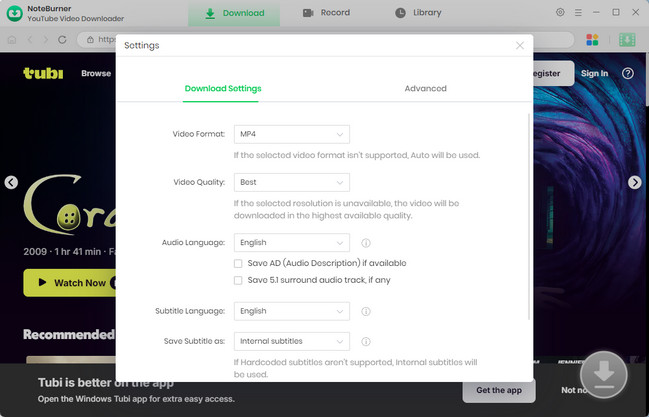Click the Get the app button
Screen dimensions: 649x417
498,390
